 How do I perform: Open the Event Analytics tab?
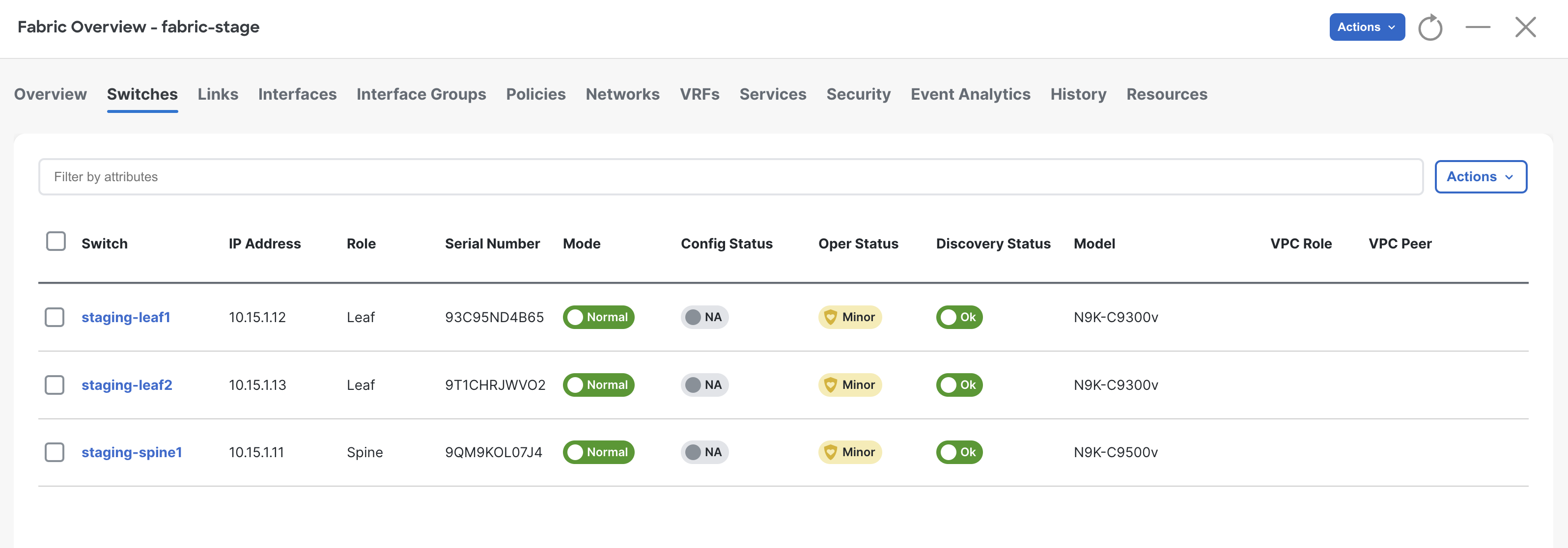coord(970,94)
